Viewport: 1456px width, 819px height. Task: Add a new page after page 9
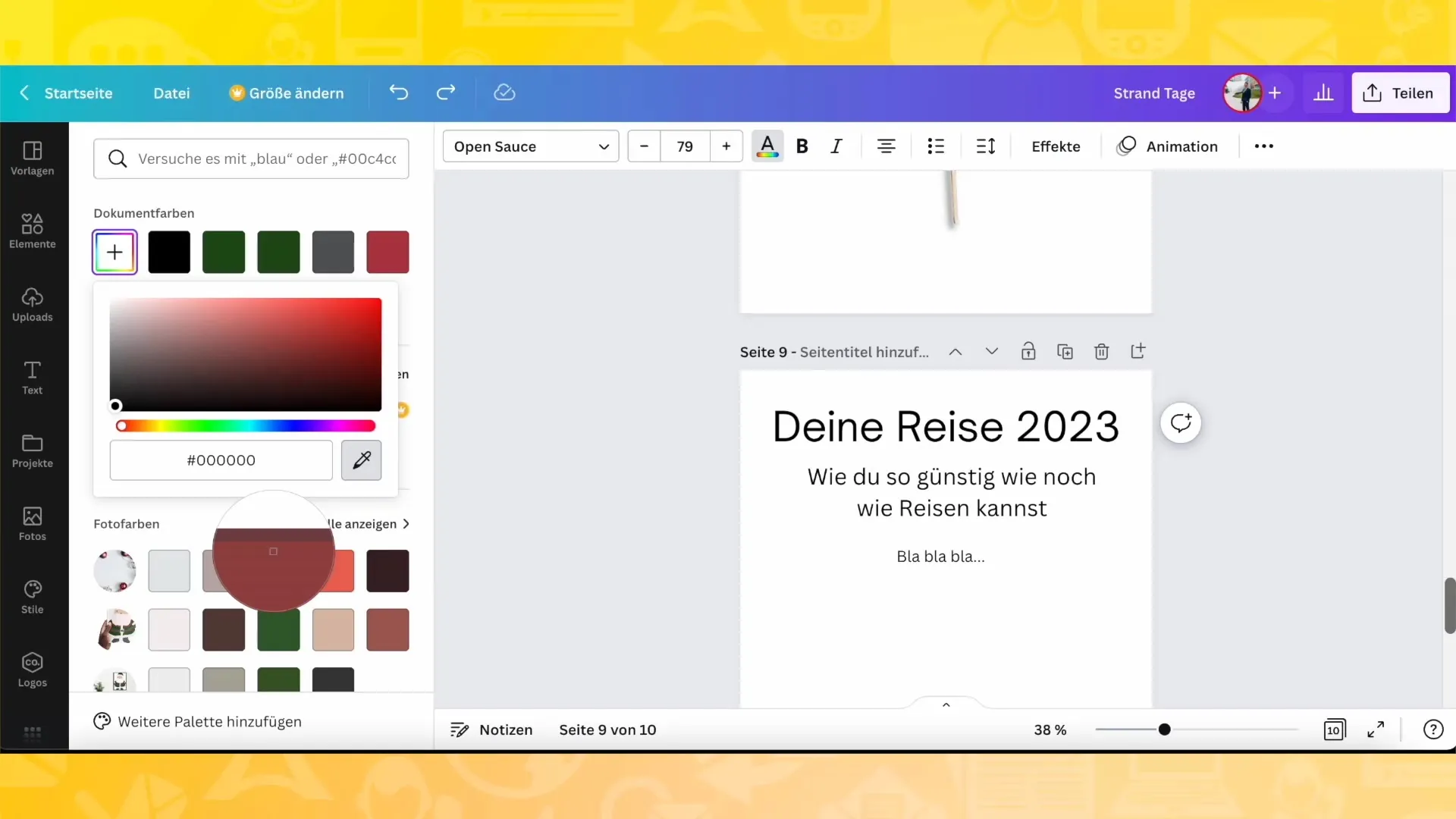[1138, 351]
